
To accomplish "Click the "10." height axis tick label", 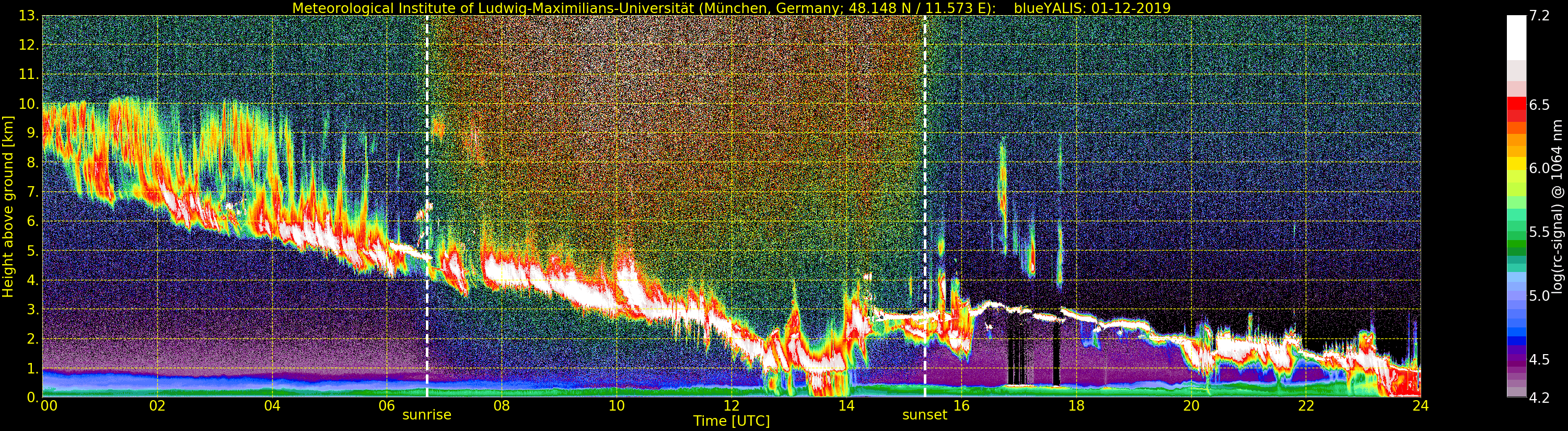I will pyautogui.click(x=29, y=104).
